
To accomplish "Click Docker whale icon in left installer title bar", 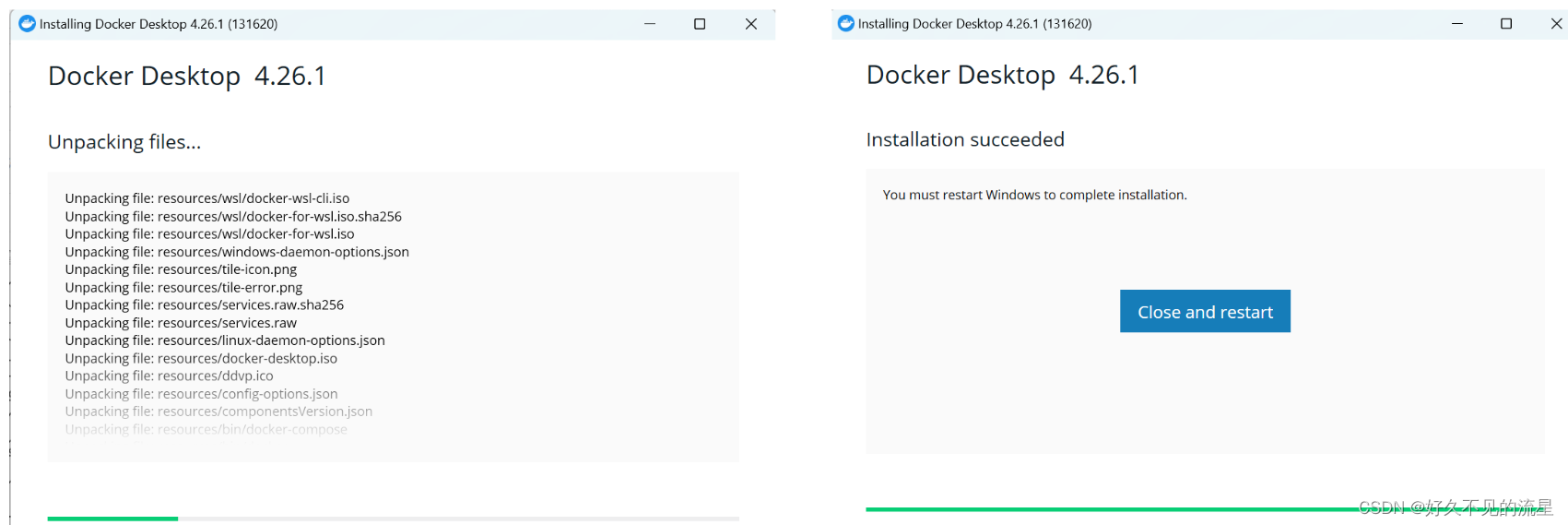I will pyautogui.click(x=28, y=24).
